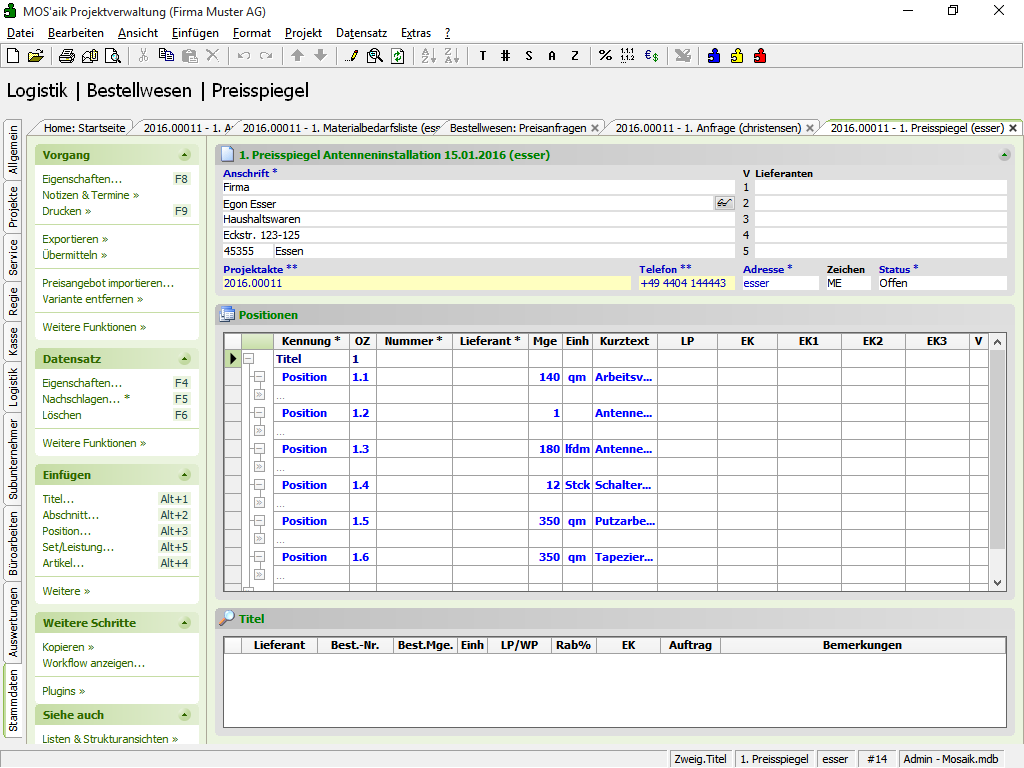Collapse the Titel row tree node
Screen dimensions: 1024x768
[249, 359]
